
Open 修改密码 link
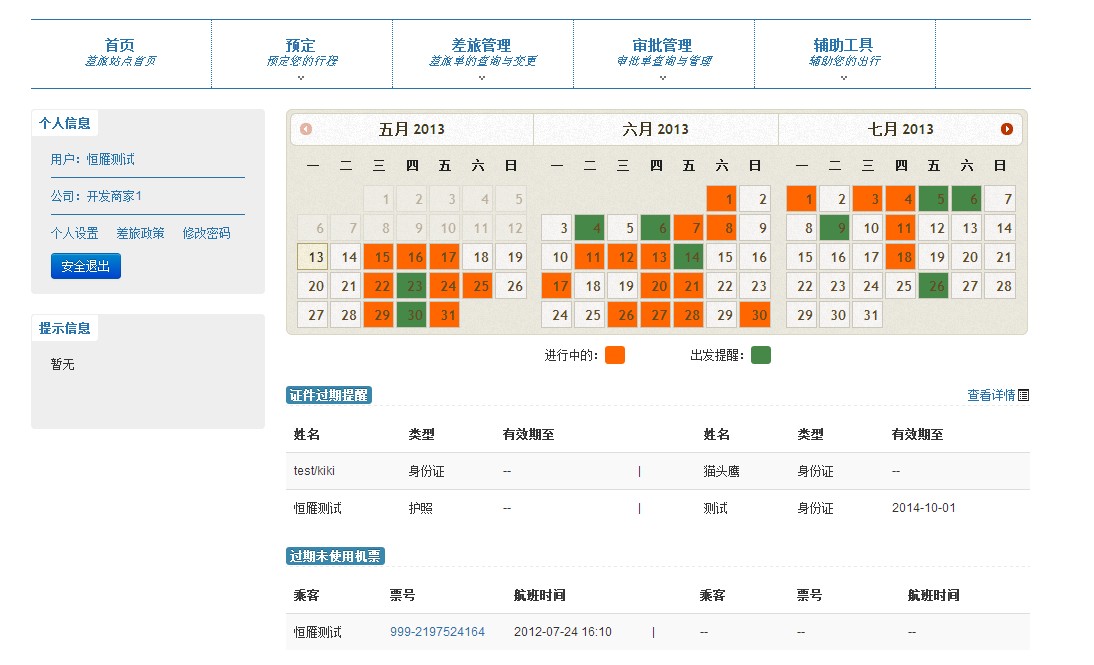pos(206,233)
